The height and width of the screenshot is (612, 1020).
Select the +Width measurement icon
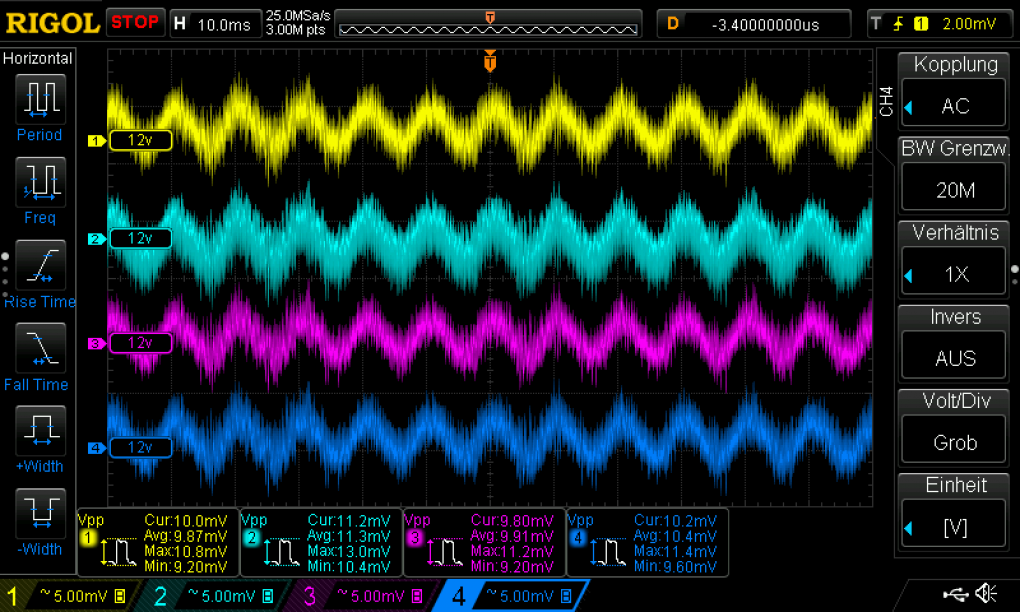coord(40,430)
